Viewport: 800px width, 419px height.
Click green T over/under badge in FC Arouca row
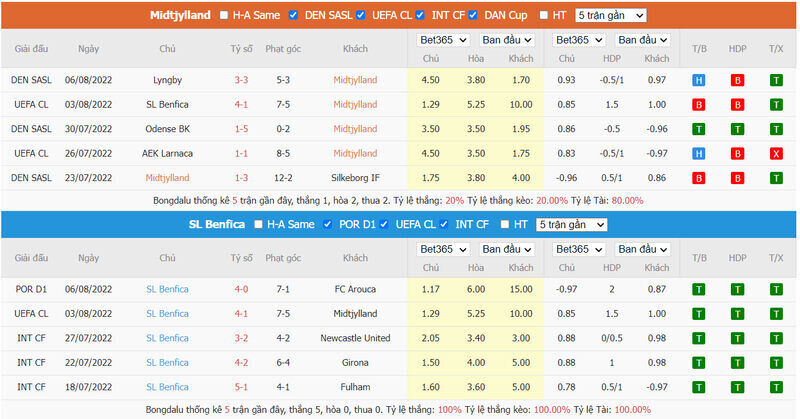point(776,289)
